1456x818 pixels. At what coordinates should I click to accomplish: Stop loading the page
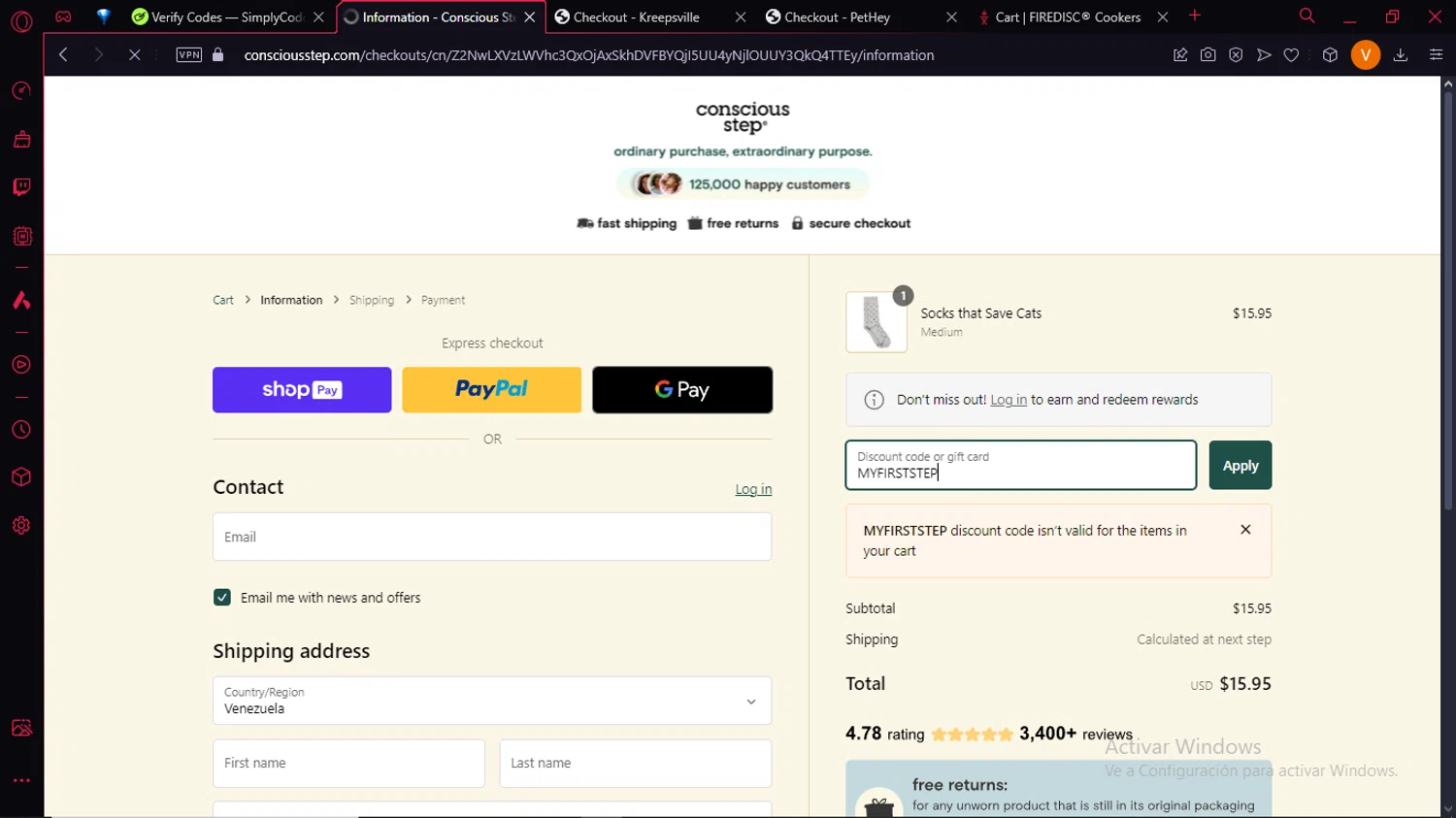click(x=135, y=55)
